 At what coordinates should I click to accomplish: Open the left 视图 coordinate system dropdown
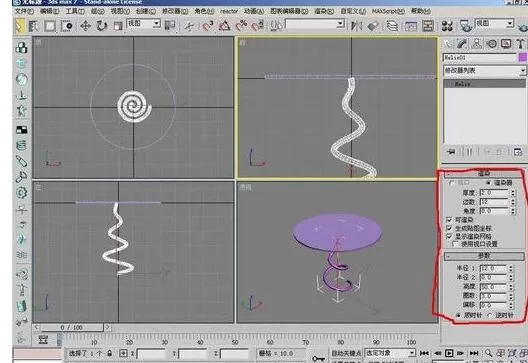click(x=143, y=24)
